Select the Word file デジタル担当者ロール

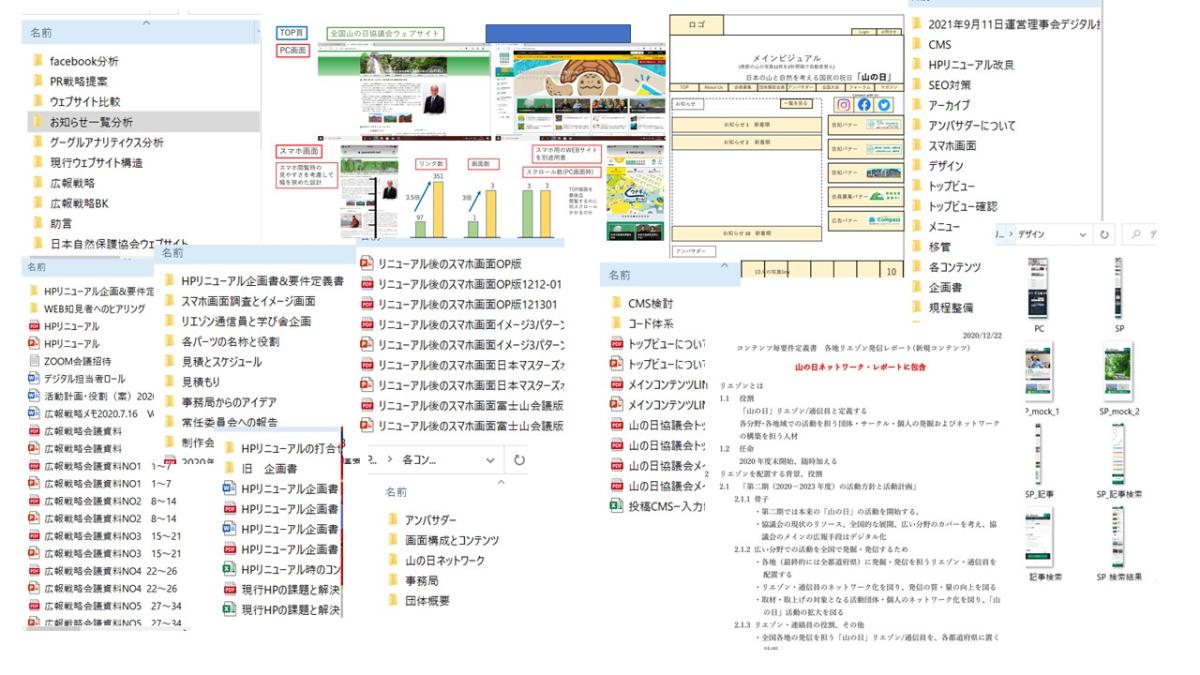(x=77, y=379)
